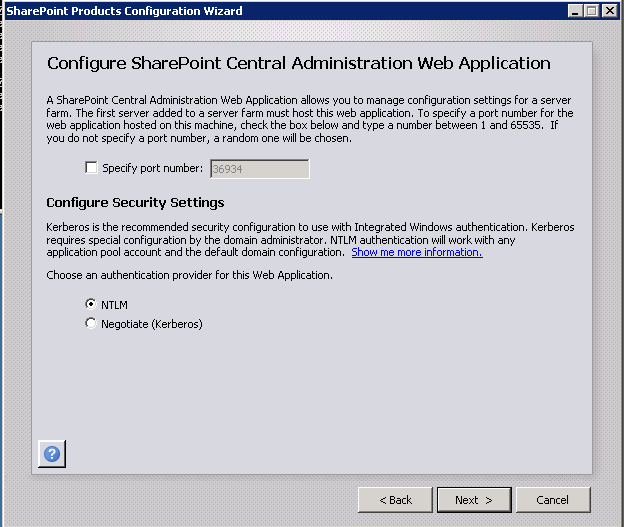Select the NTLM radio button
The width and height of the screenshot is (624, 527).
tap(91, 304)
